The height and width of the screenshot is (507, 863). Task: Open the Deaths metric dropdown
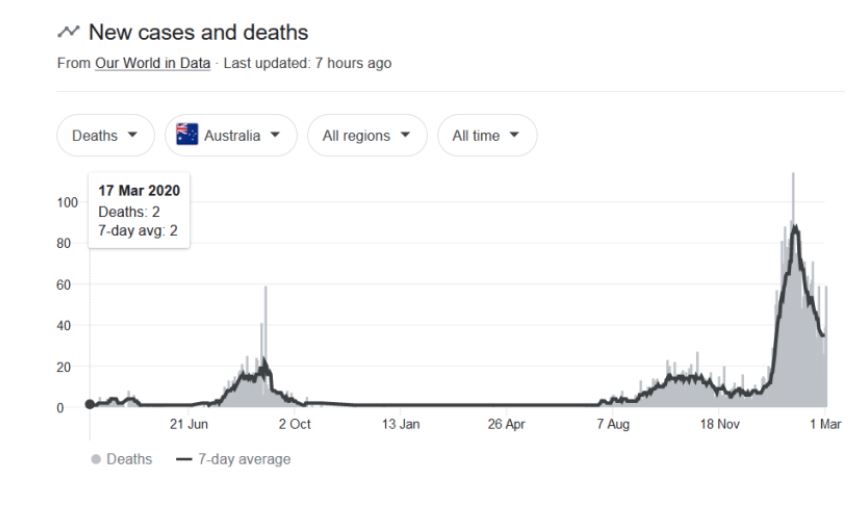(106, 136)
